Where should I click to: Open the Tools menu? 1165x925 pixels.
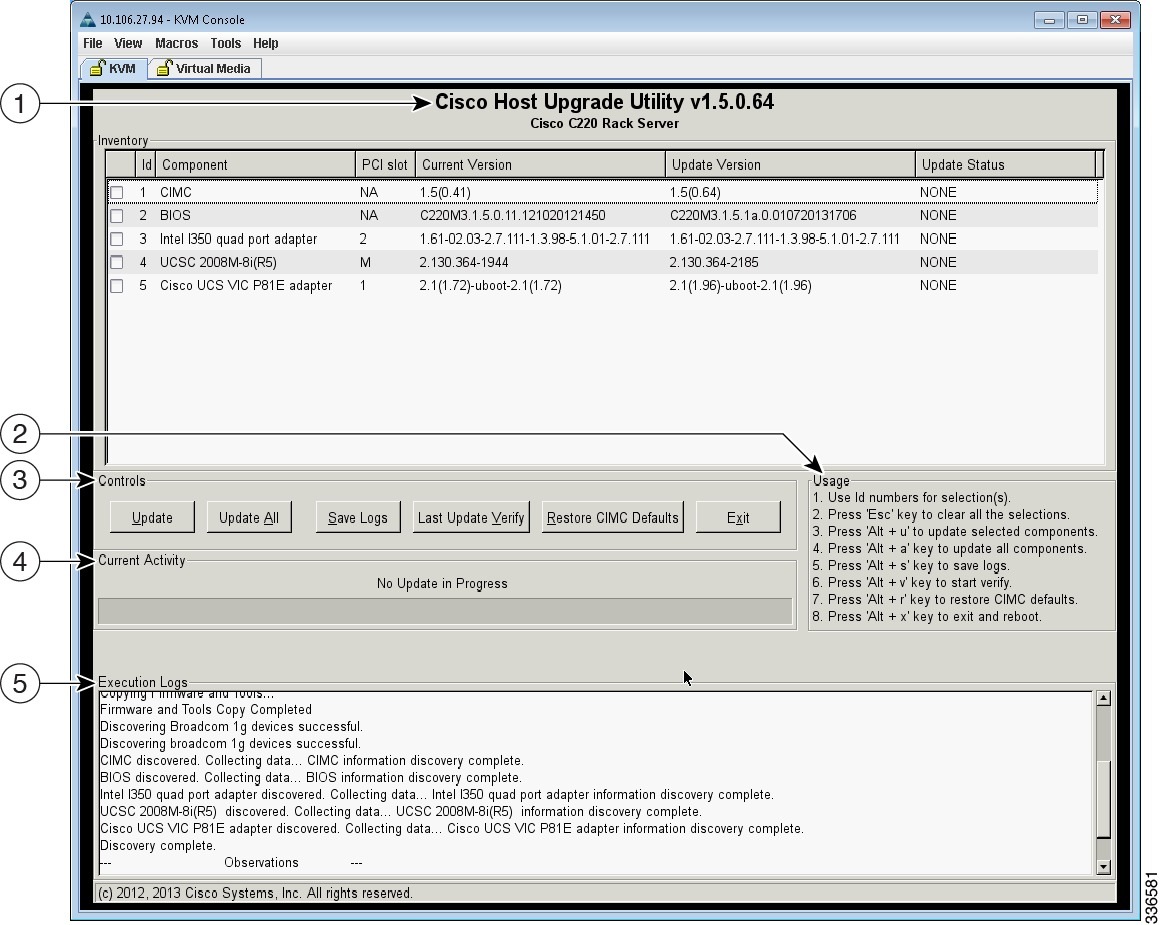tap(225, 43)
